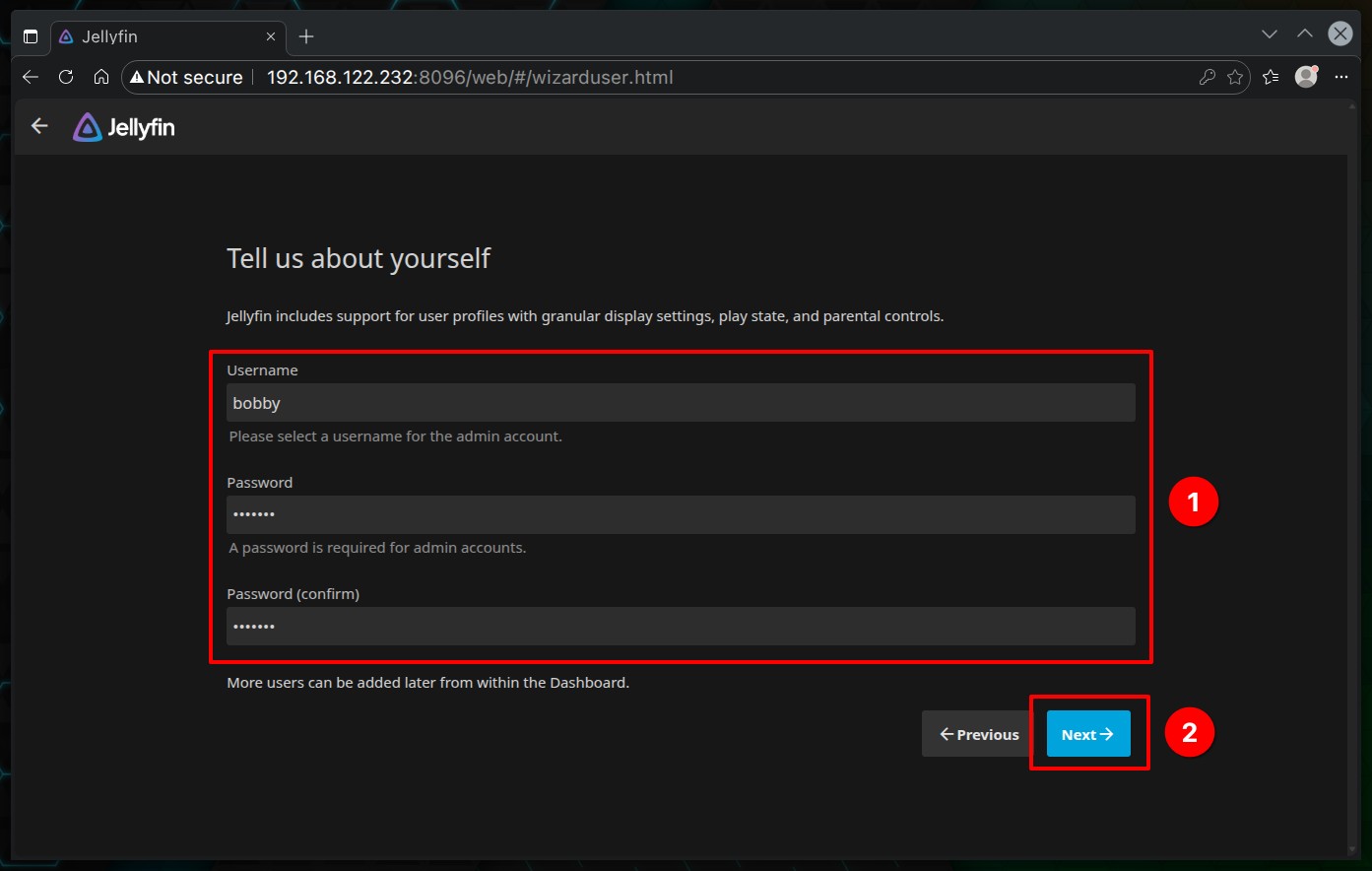1372x871 pixels.
Task: Go to browser home page icon
Action: coord(101,77)
